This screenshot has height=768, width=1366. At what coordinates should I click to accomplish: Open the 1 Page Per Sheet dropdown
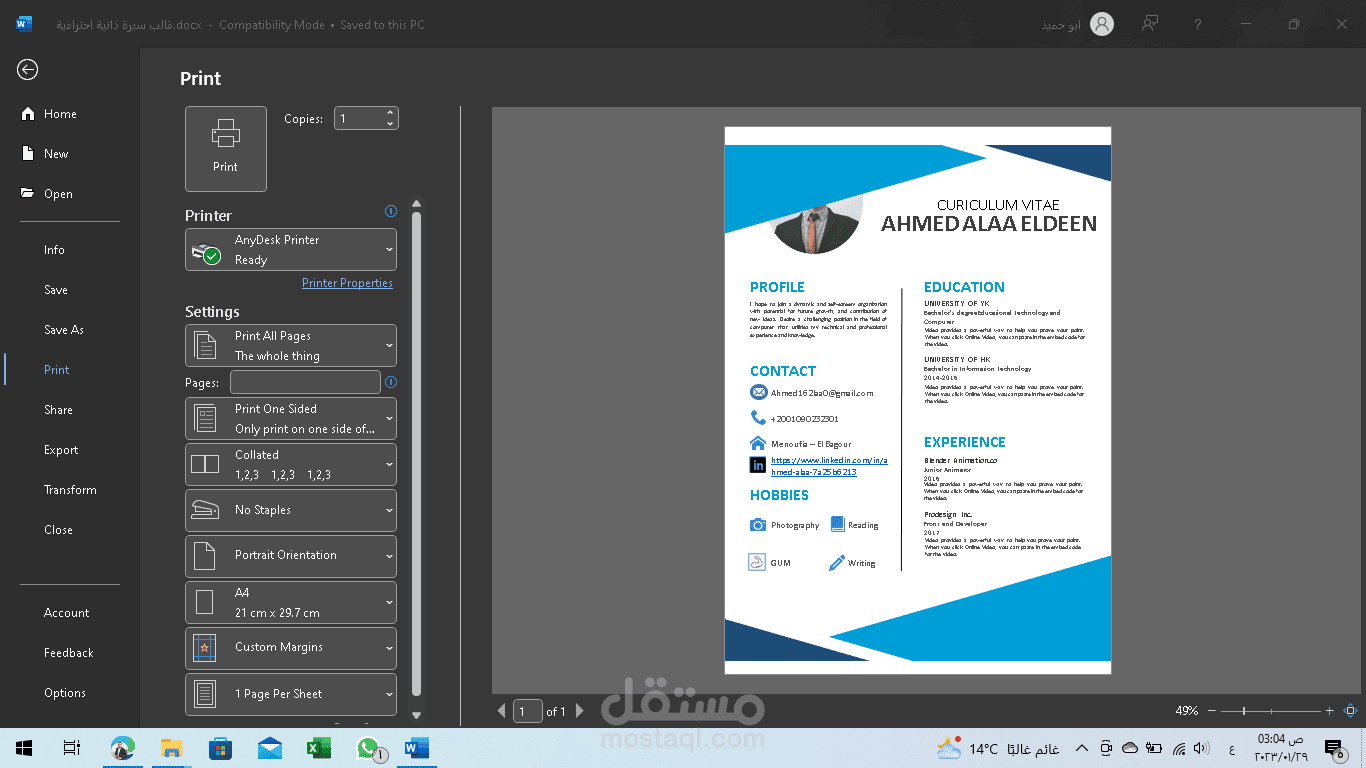(x=291, y=695)
